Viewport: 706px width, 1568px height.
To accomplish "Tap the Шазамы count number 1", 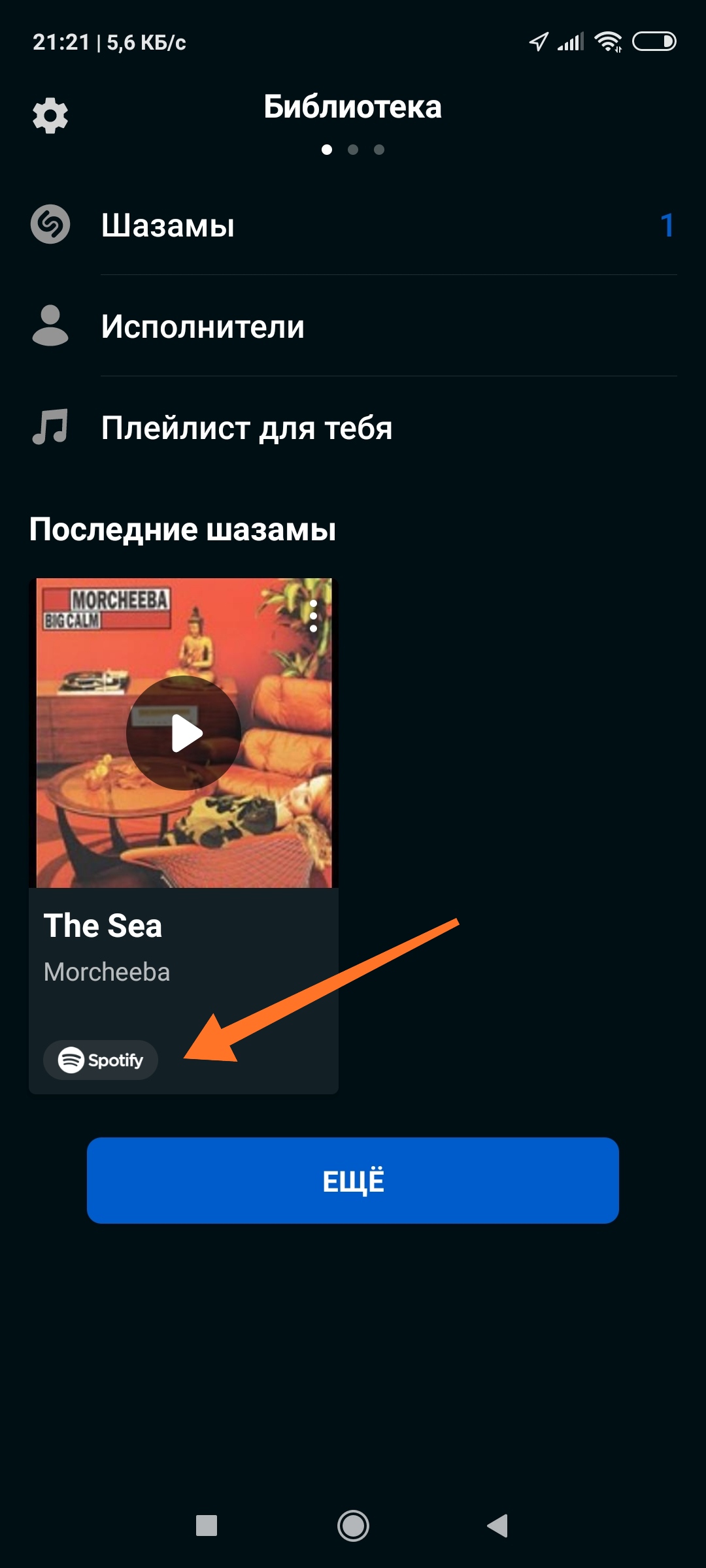I will click(667, 225).
